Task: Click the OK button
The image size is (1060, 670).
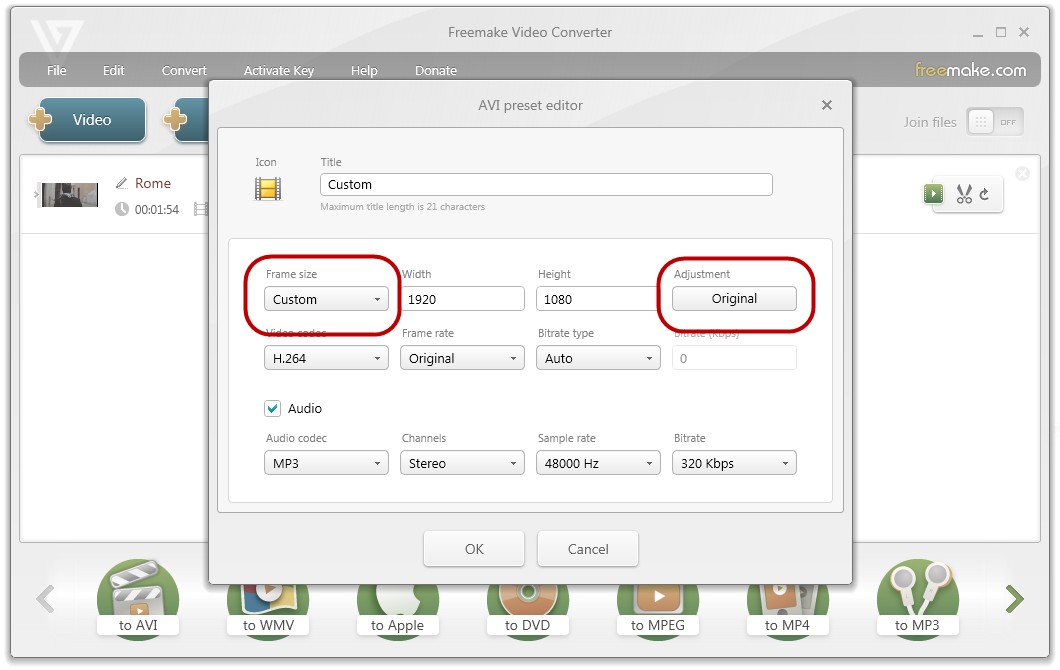Action: tap(474, 549)
